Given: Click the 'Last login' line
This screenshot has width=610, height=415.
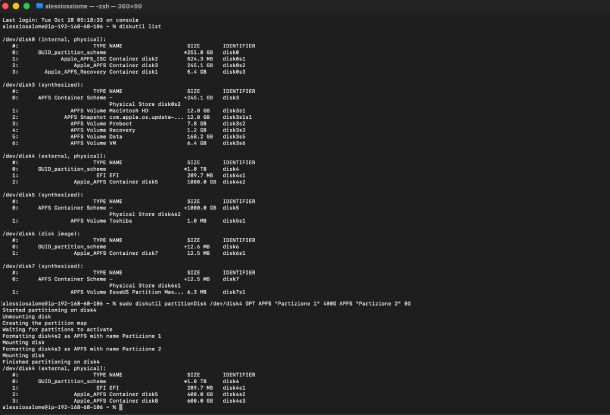Looking at the screenshot, I should [x=70, y=20].
